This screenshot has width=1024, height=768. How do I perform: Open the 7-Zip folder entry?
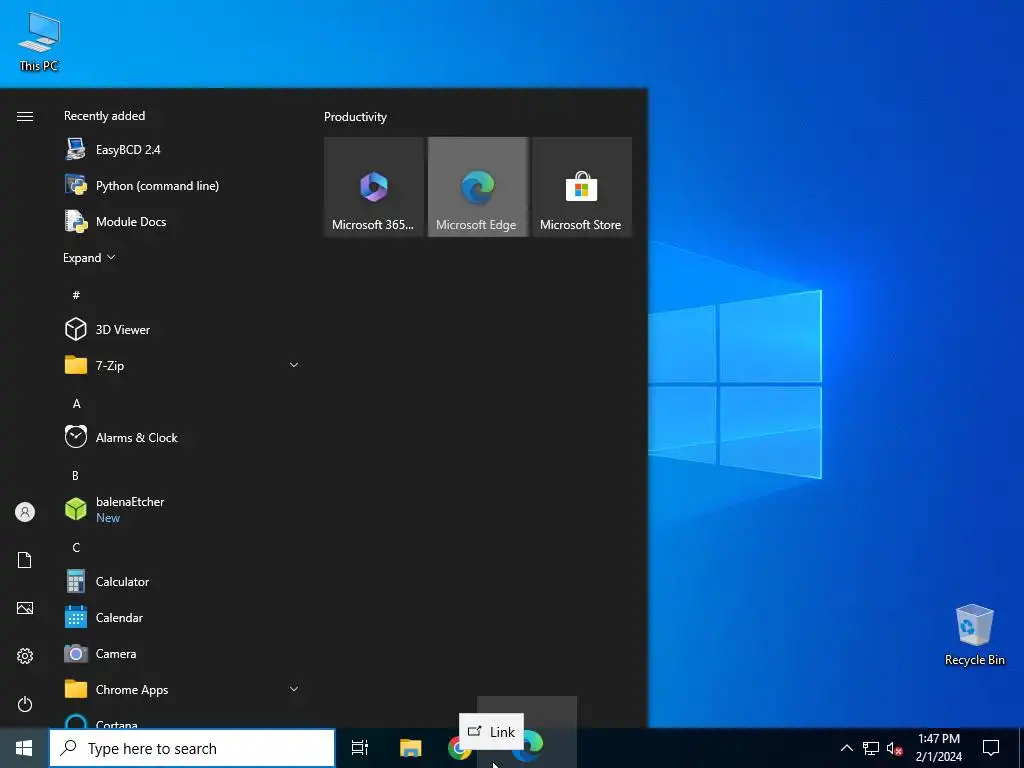click(183, 365)
